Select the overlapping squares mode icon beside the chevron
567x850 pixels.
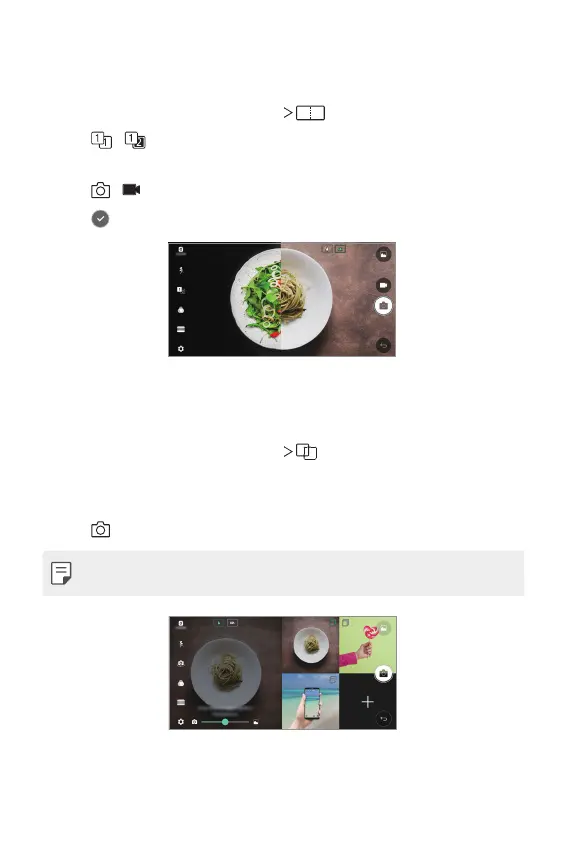(x=307, y=452)
